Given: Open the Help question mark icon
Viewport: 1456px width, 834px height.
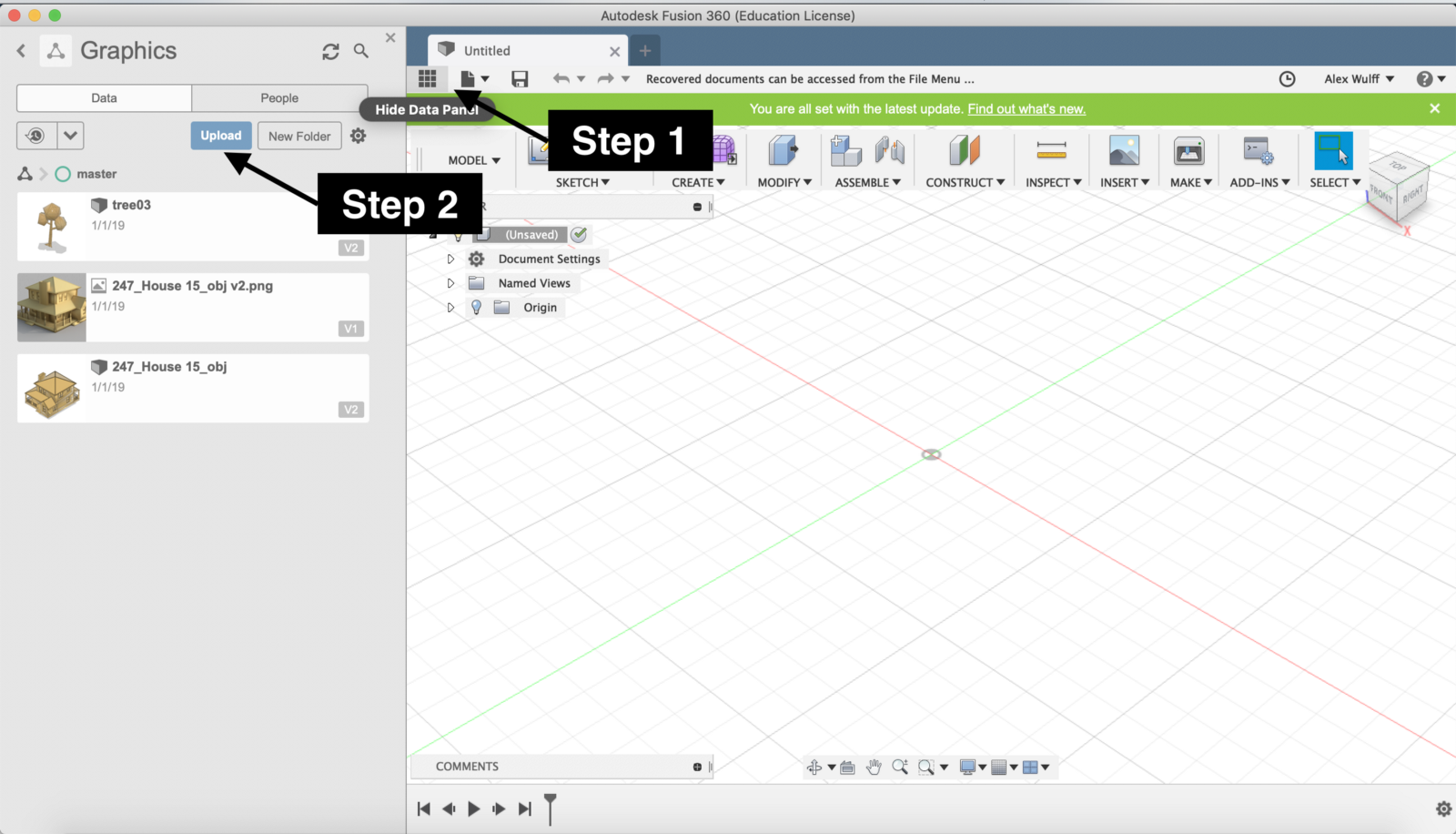Looking at the screenshot, I should coord(1424,79).
